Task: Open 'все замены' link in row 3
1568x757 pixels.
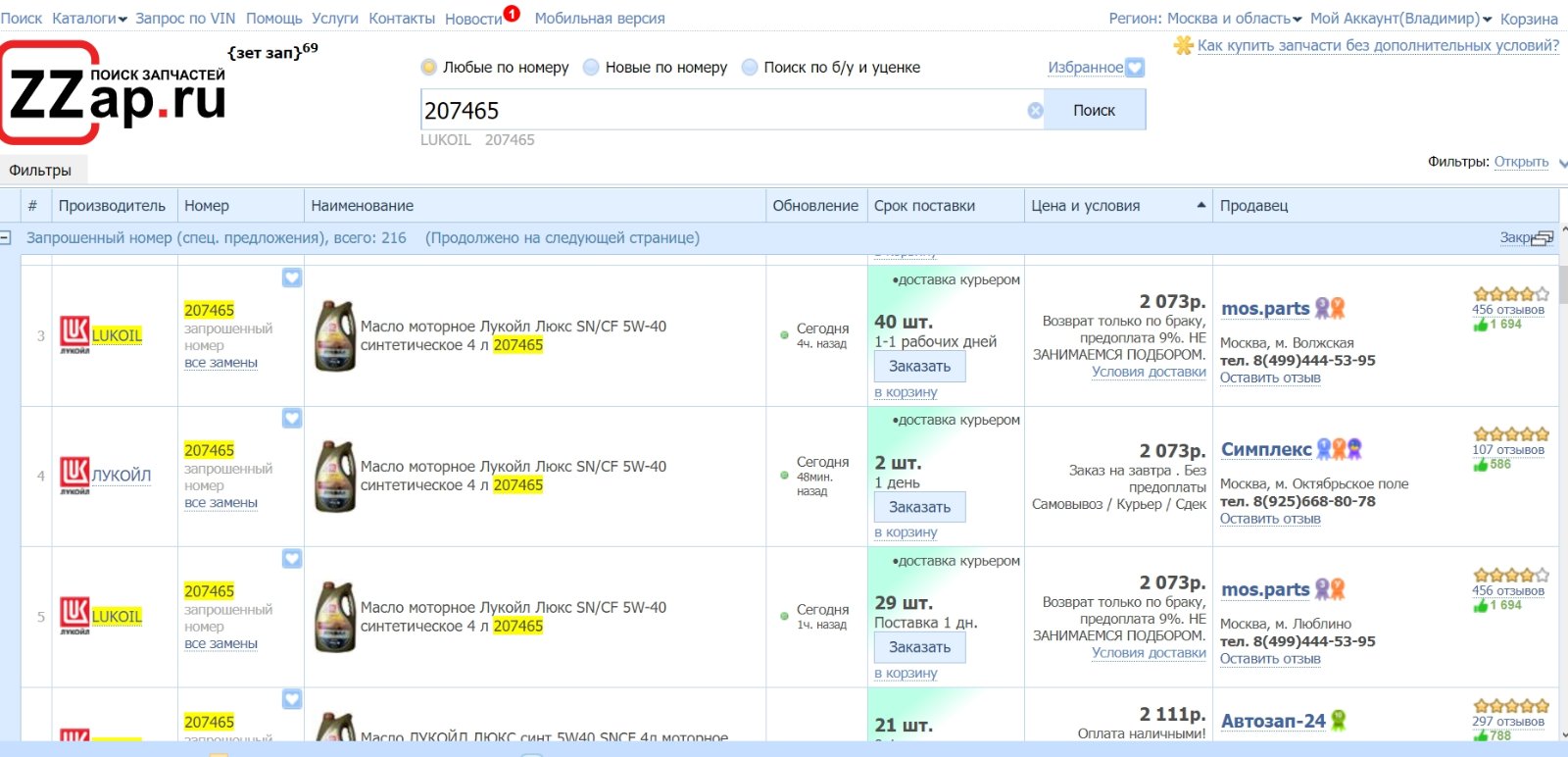Action: click(x=220, y=363)
